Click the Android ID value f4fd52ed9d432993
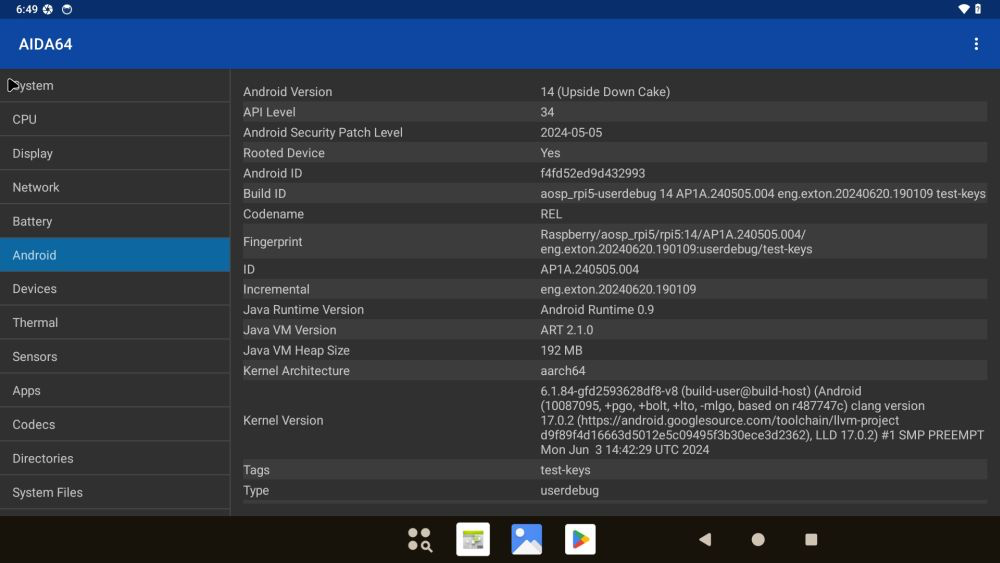Image resolution: width=1000 pixels, height=563 pixels. 592,173
